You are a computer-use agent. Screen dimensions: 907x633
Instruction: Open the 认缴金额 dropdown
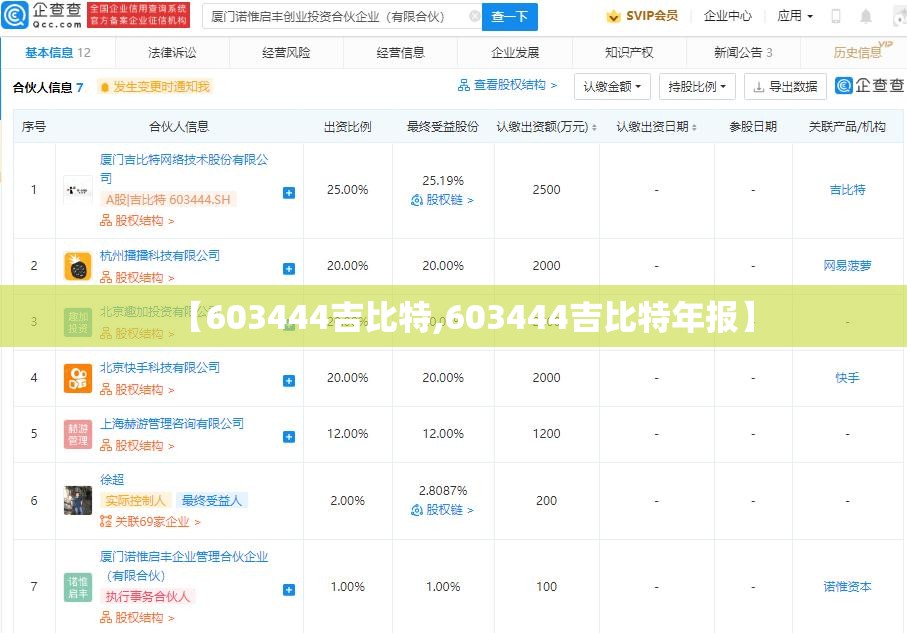[x=612, y=87]
